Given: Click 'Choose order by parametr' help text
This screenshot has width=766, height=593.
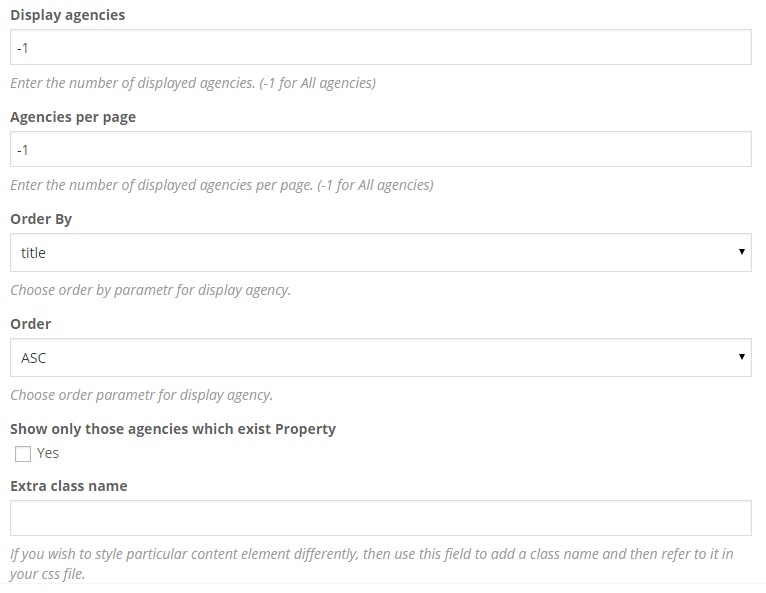Looking at the screenshot, I should pyautogui.click(x=150, y=290).
